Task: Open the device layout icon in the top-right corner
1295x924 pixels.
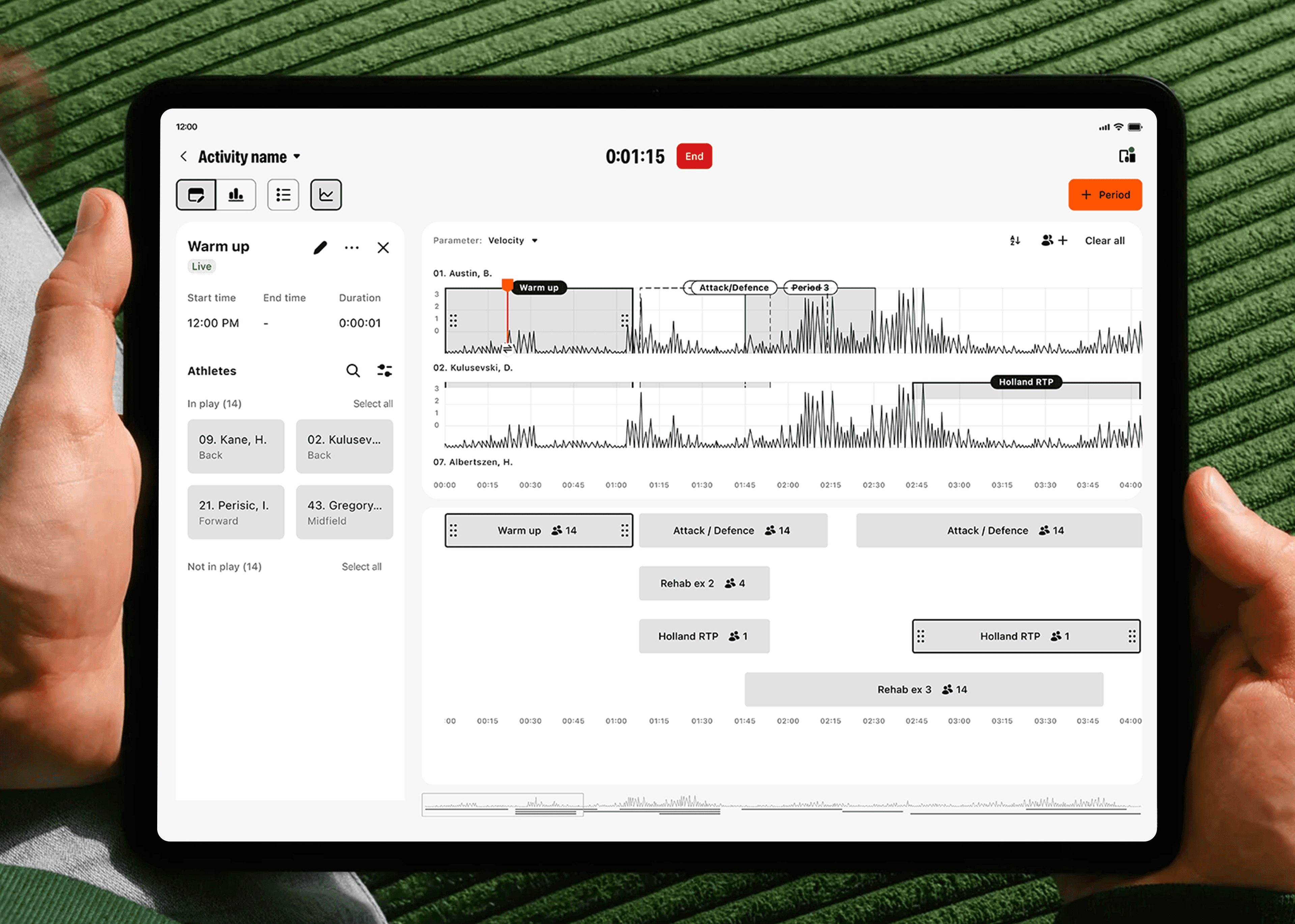Action: 1127,155
